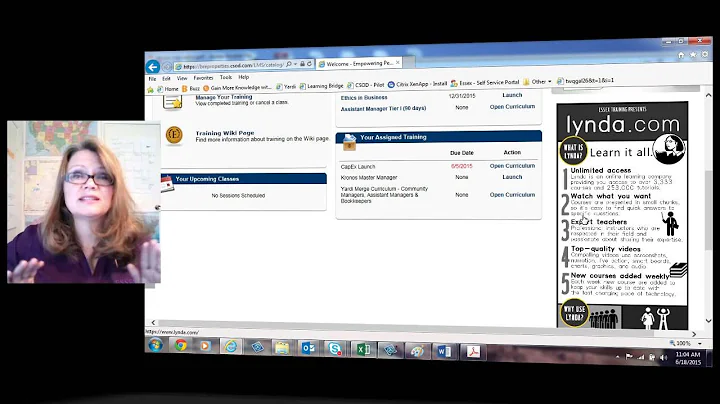
Task: Close the Welcome - Empowering tab
Action: [398, 62]
